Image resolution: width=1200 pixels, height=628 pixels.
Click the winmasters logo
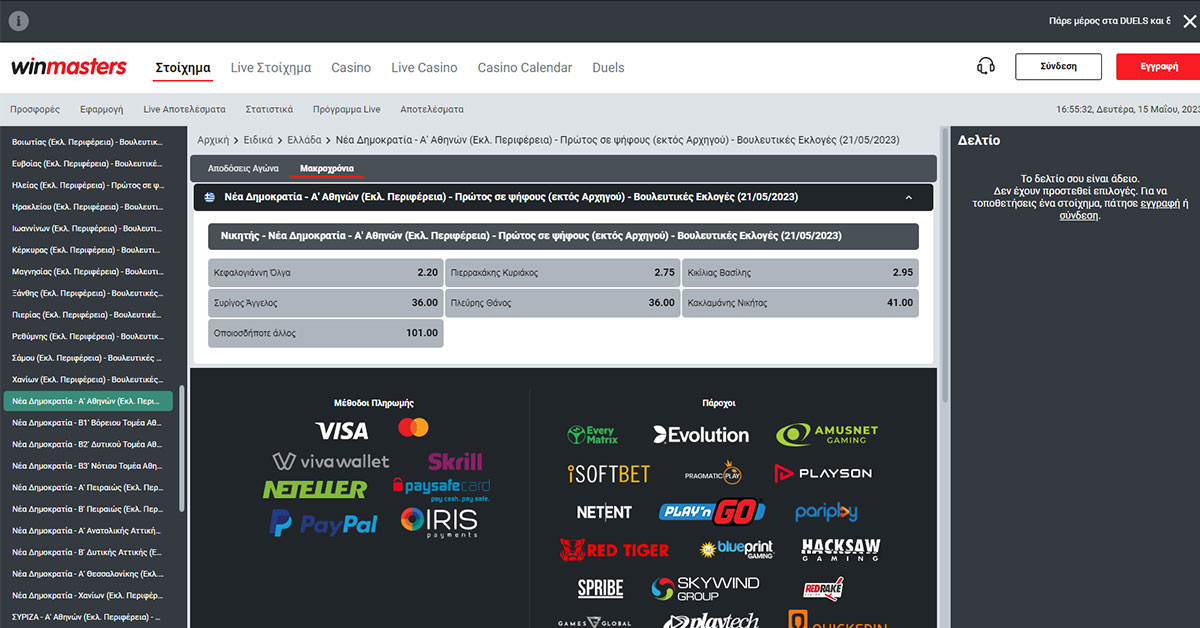click(69, 67)
